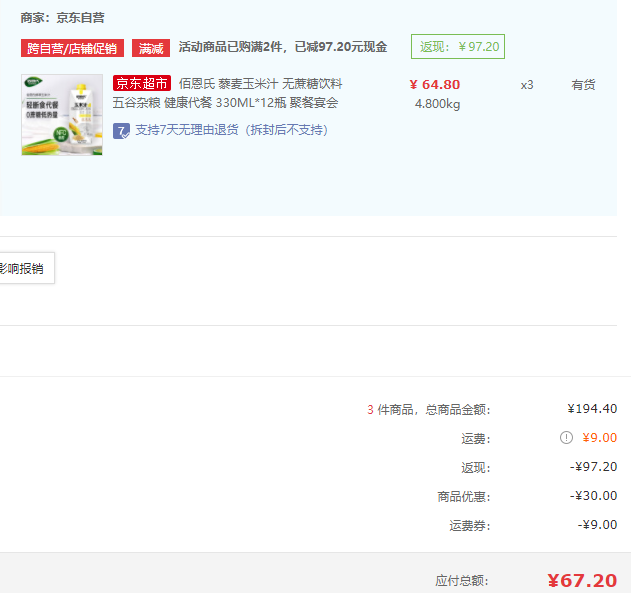Image resolution: width=631 pixels, height=593 pixels.
Task: Click the 返现: ¥97.20 cashback badge
Action: point(458,47)
